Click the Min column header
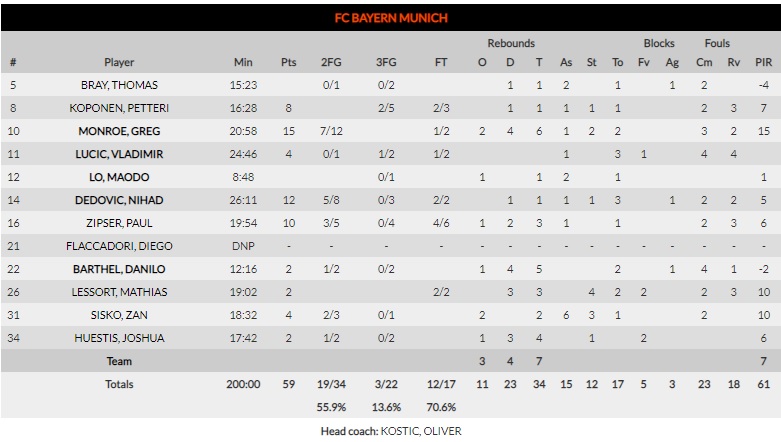This screenshot has width=781, height=442. [243, 62]
